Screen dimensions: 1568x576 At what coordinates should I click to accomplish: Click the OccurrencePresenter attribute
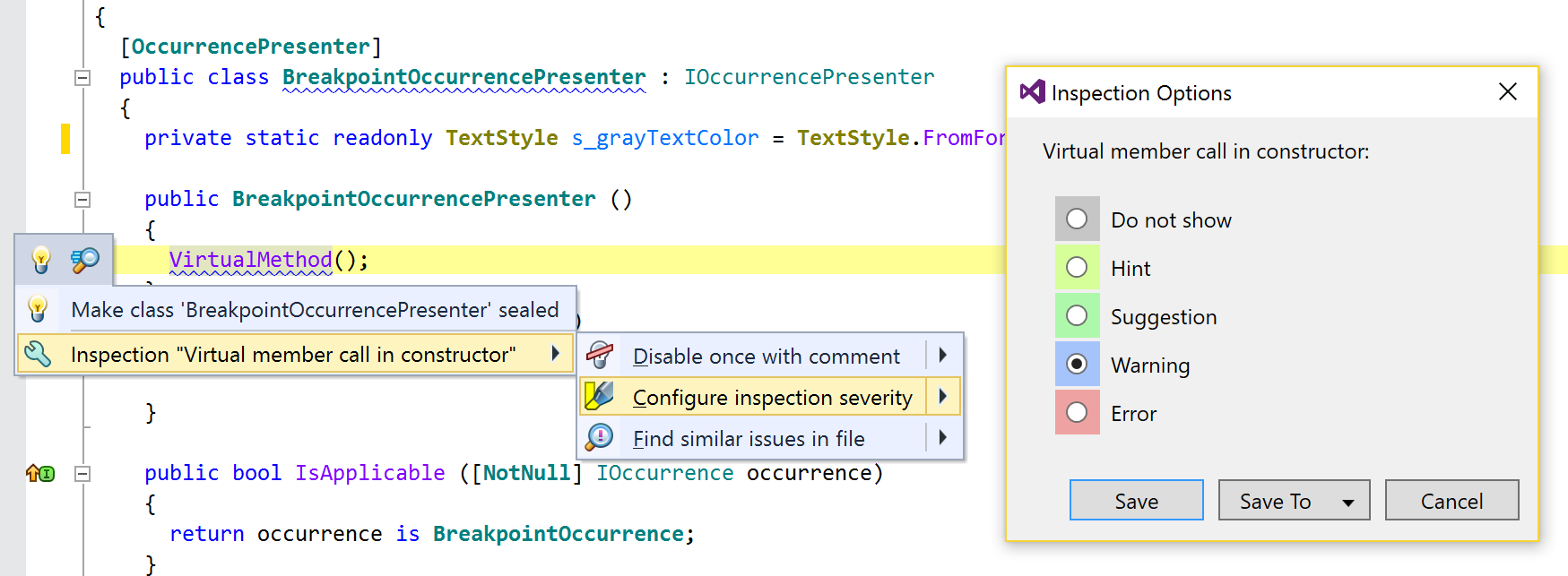[251, 47]
